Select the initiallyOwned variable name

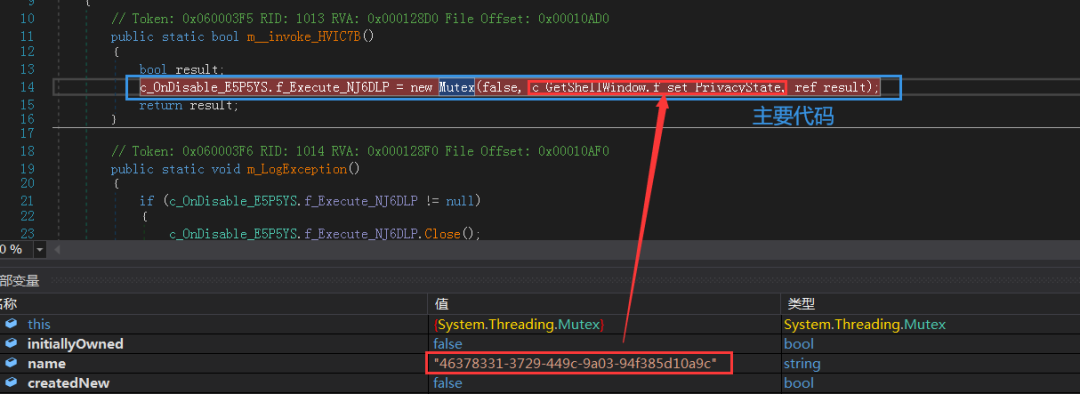(75, 344)
